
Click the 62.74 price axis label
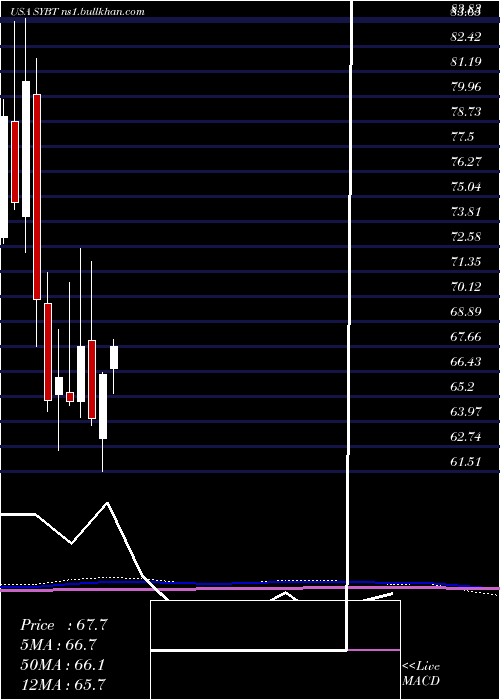click(466, 437)
